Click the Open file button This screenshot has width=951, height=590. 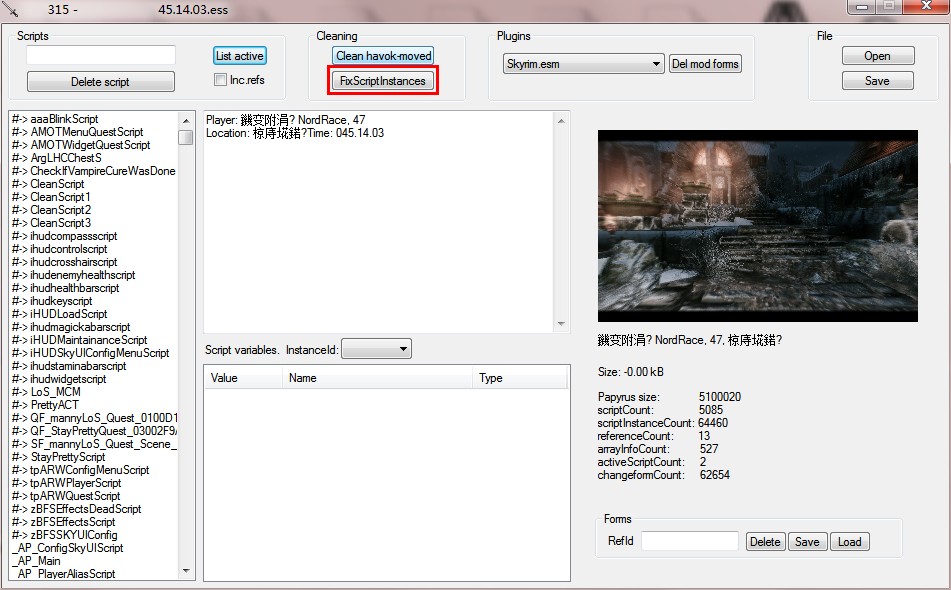tap(877, 56)
